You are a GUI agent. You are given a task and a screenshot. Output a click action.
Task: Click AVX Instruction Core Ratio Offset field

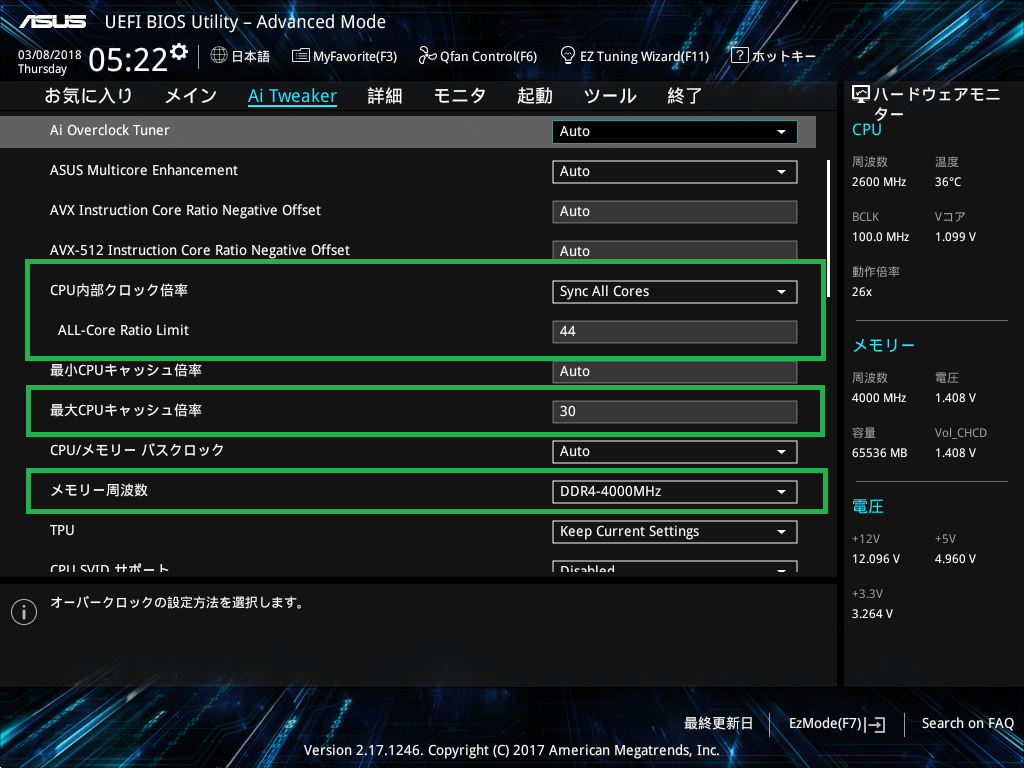(x=675, y=212)
